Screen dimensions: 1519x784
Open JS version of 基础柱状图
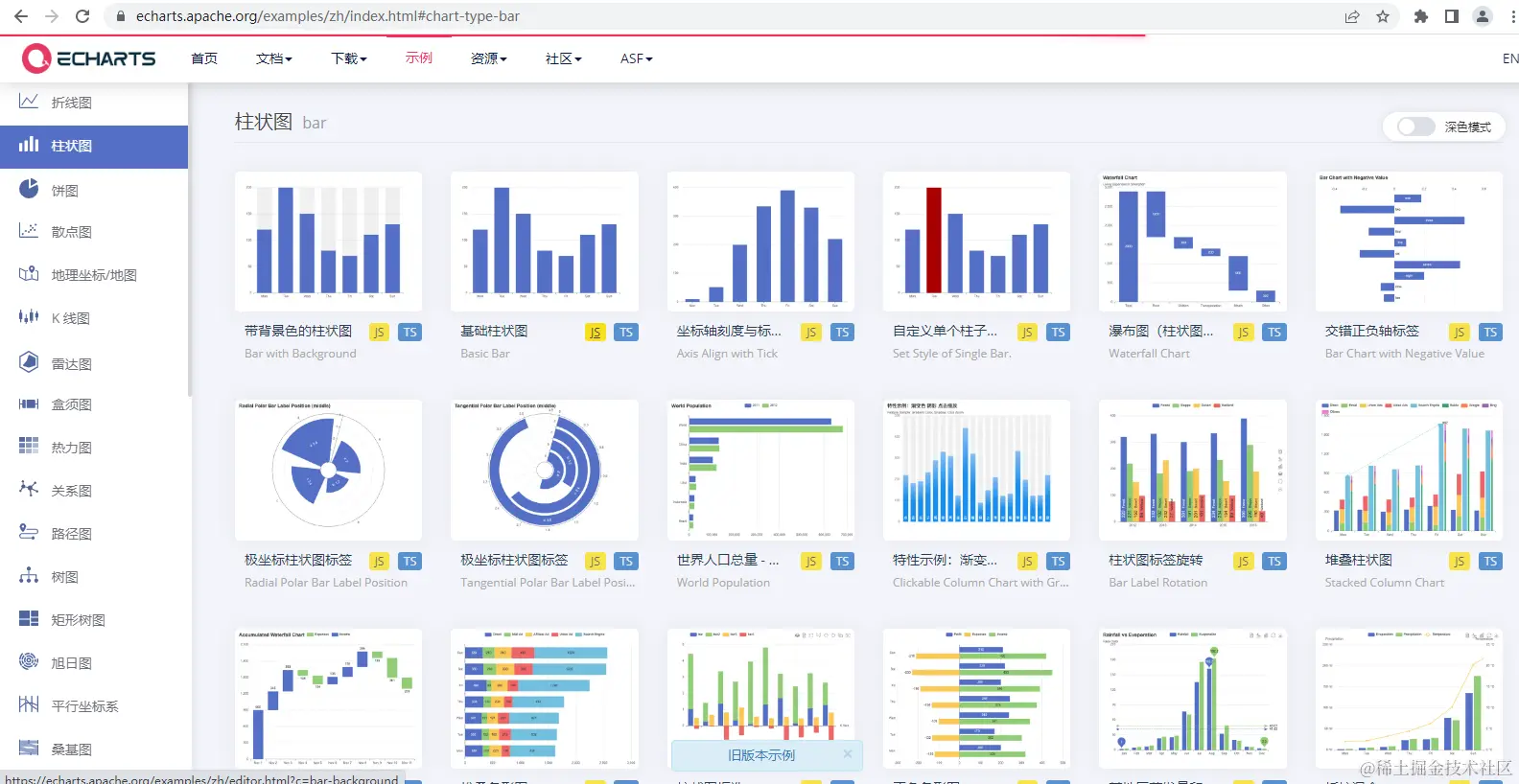(x=596, y=333)
